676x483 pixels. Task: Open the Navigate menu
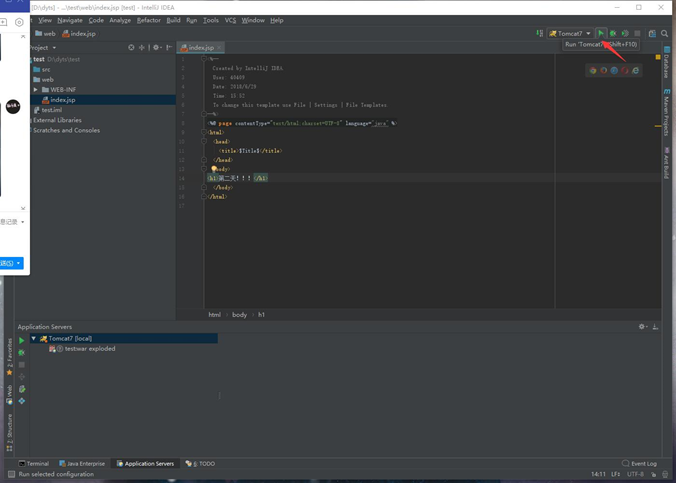coord(70,20)
